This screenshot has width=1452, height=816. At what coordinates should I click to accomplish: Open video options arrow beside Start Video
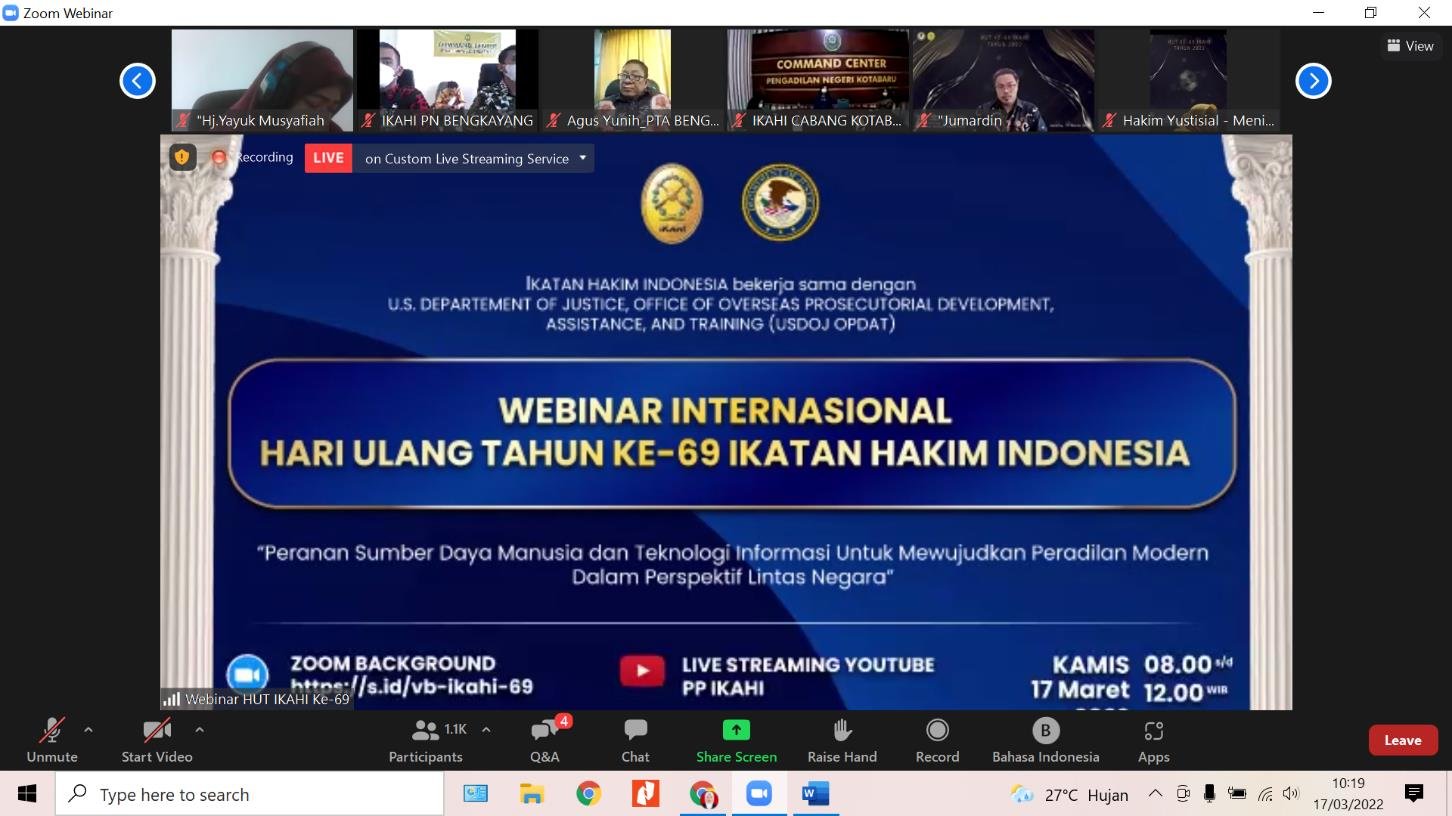coord(199,730)
